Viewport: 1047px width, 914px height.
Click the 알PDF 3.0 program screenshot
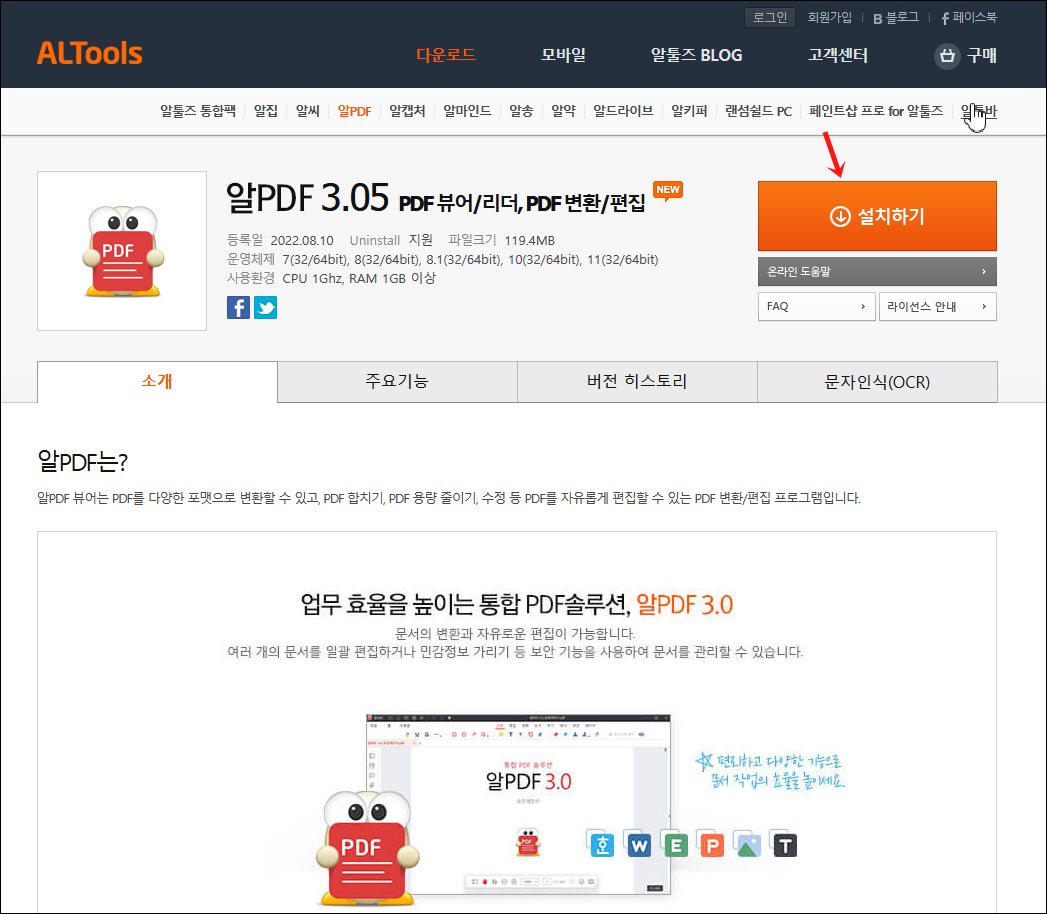[x=518, y=804]
